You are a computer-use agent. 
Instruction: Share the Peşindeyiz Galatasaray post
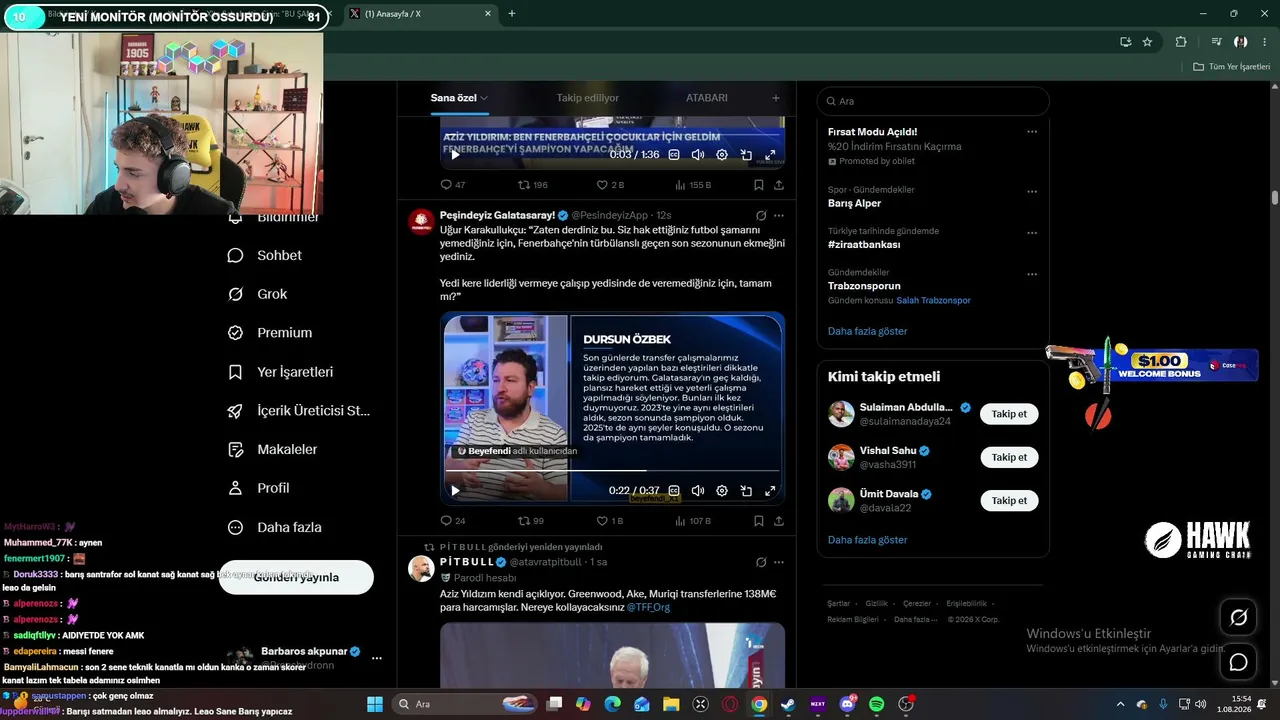pos(779,521)
